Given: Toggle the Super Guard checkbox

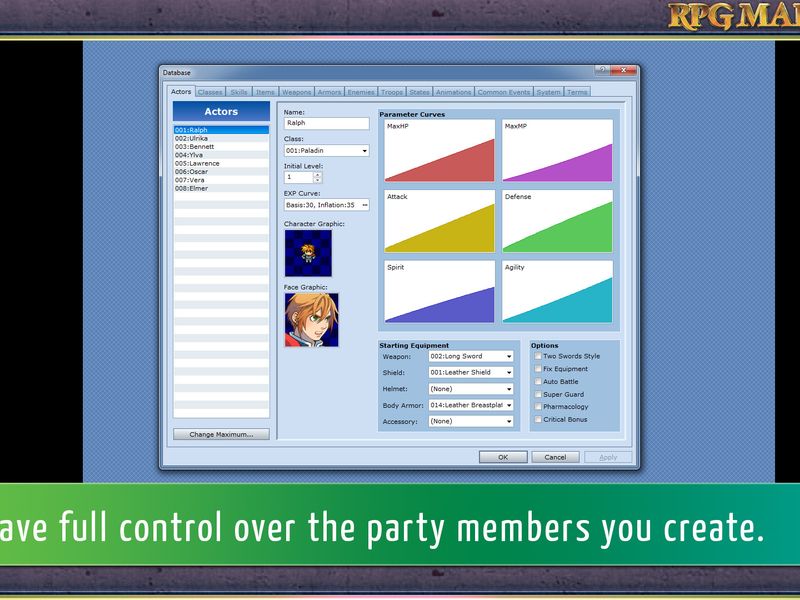Looking at the screenshot, I should point(538,394).
